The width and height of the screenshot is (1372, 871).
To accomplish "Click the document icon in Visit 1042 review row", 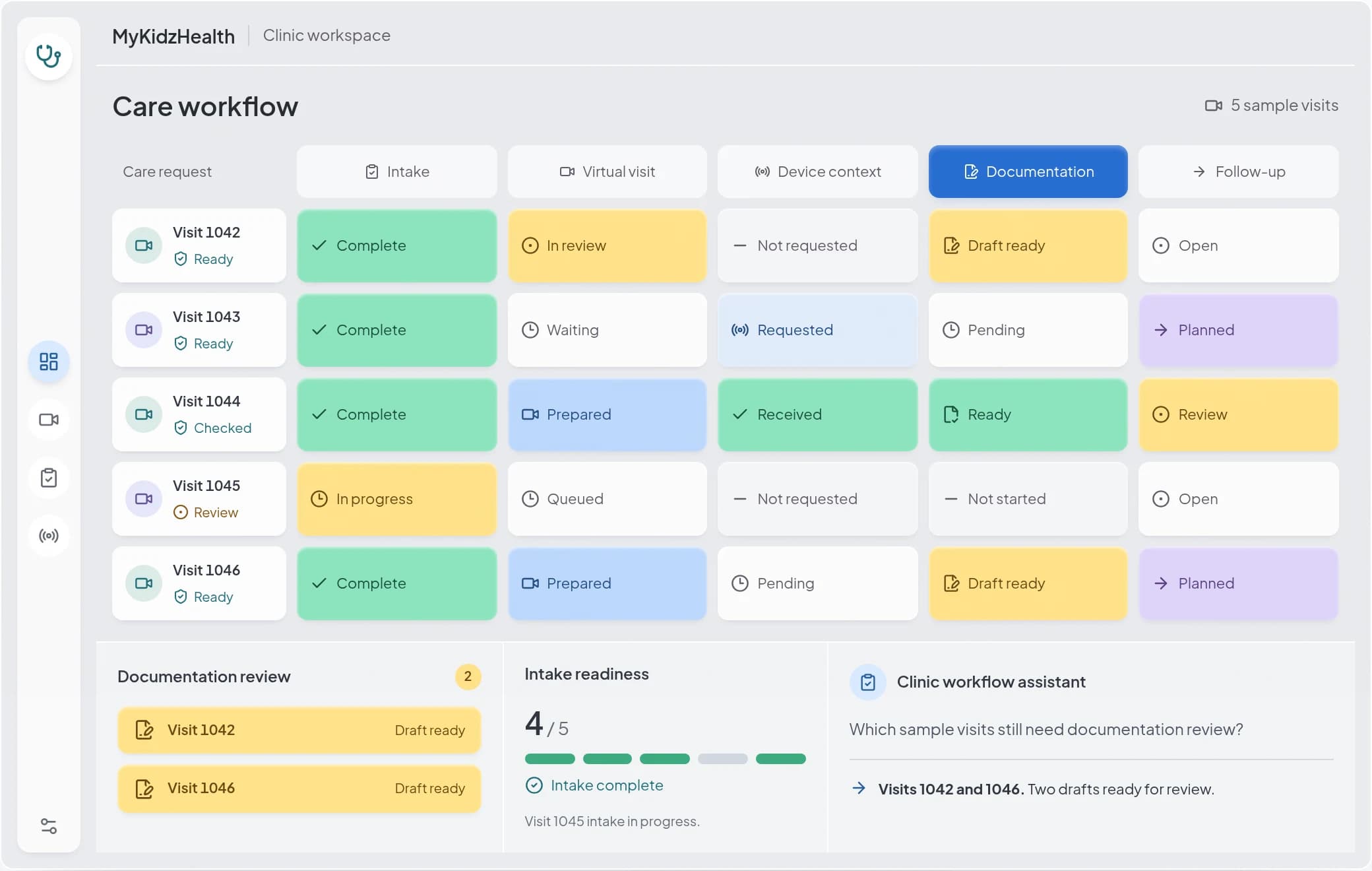I will coord(144,730).
